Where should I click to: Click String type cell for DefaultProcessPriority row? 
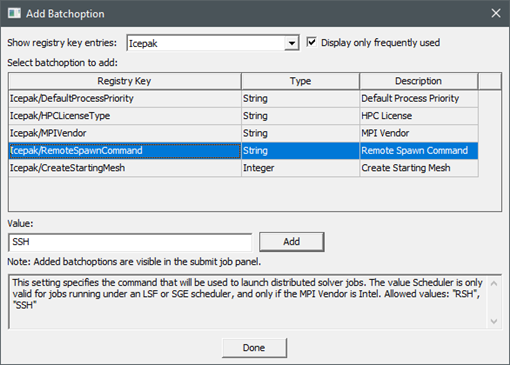click(x=300, y=98)
